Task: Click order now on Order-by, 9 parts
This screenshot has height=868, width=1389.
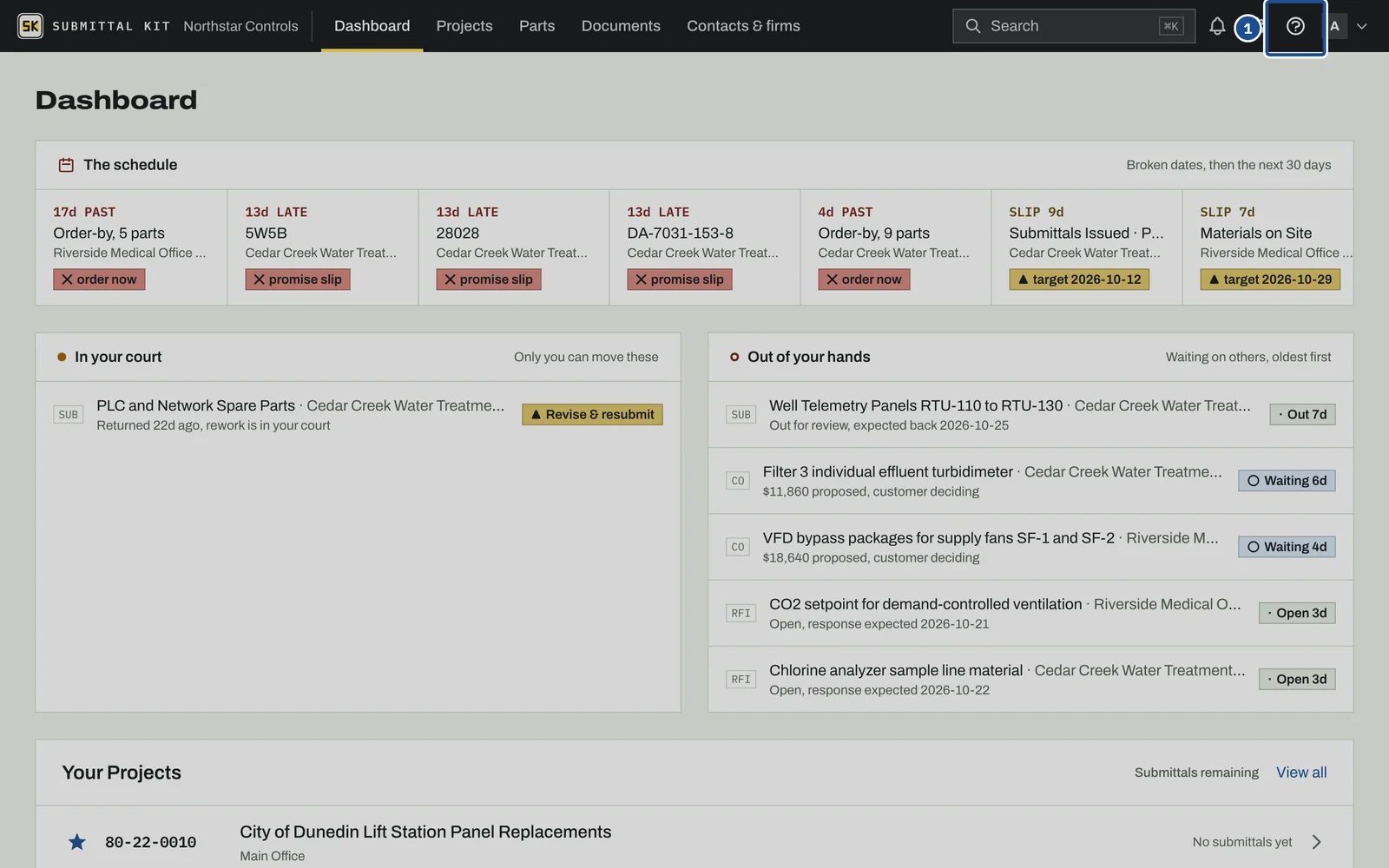Action: pyautogui.click(x=864, y=279)
